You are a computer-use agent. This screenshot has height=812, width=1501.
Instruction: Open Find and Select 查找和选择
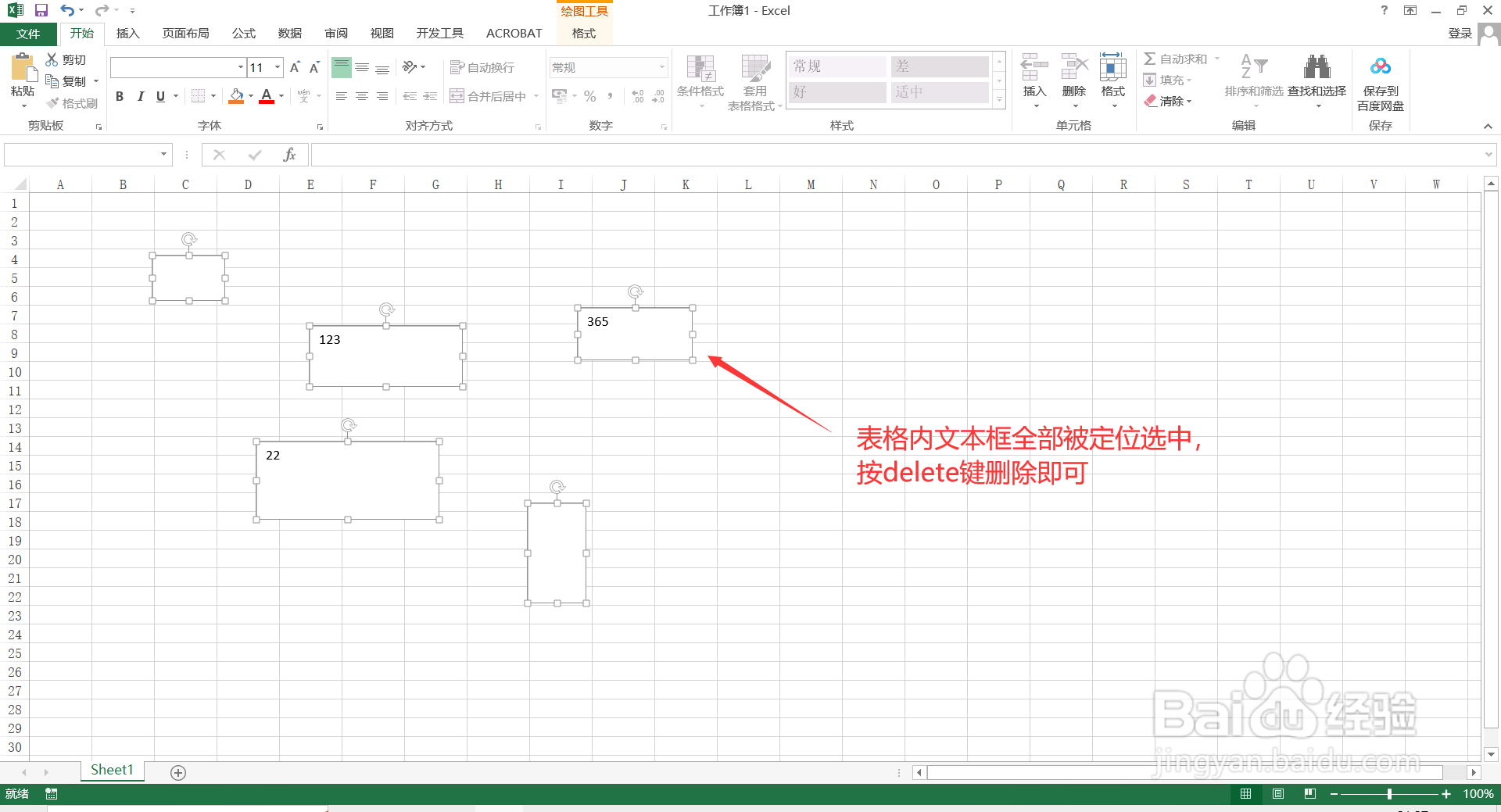click(1317, 80)
